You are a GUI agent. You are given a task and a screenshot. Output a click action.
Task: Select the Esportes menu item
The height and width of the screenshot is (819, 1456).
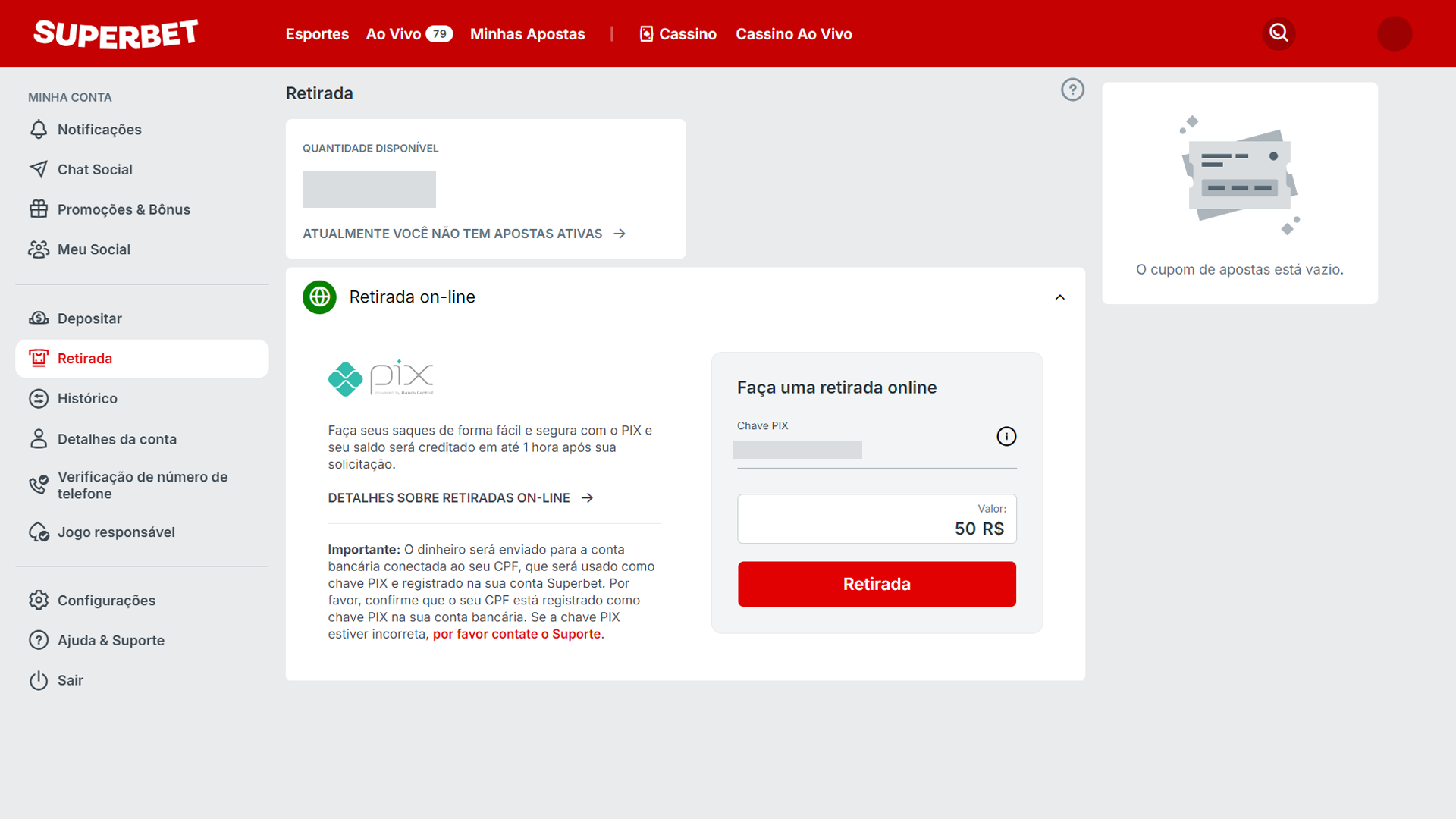(x=316, y=34)
